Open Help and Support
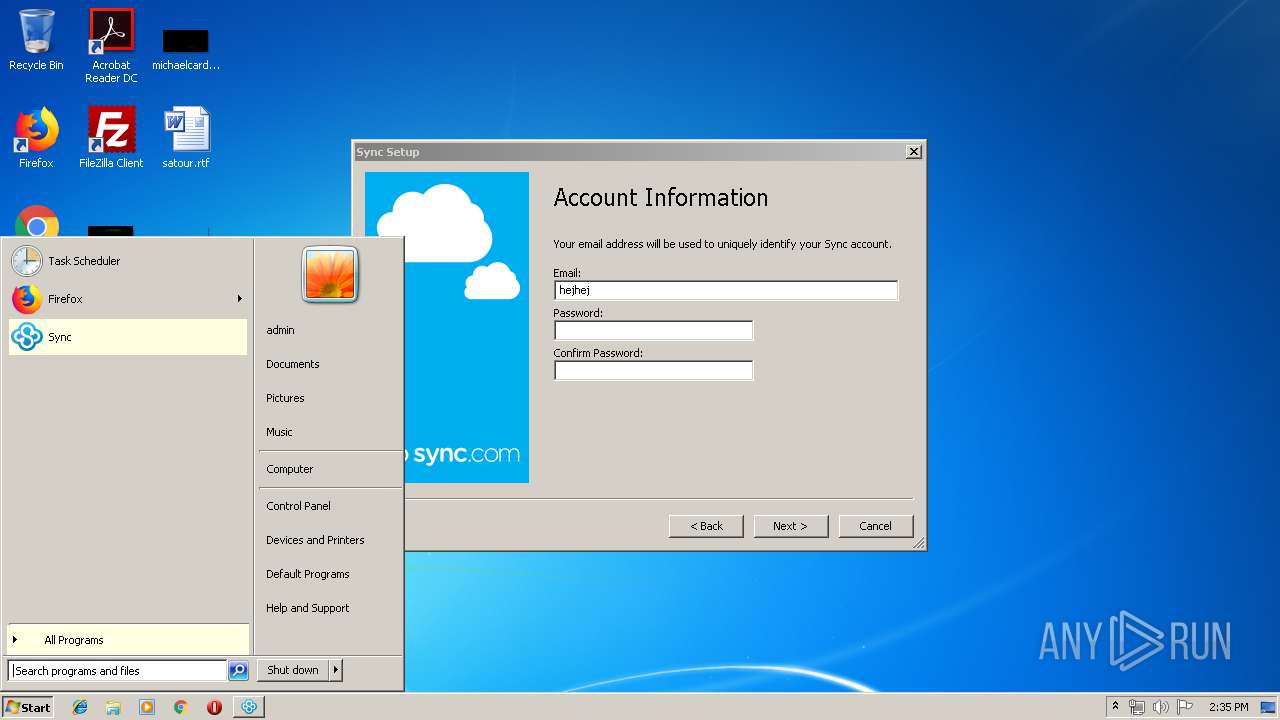 pyautogui.click(x=307, y=608)
